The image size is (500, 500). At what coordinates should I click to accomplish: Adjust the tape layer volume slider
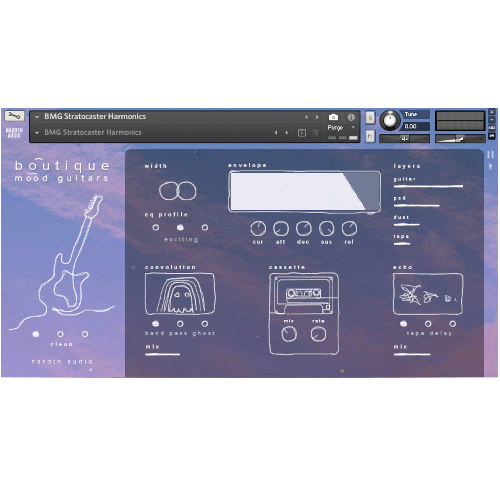(x=402, y=244)
